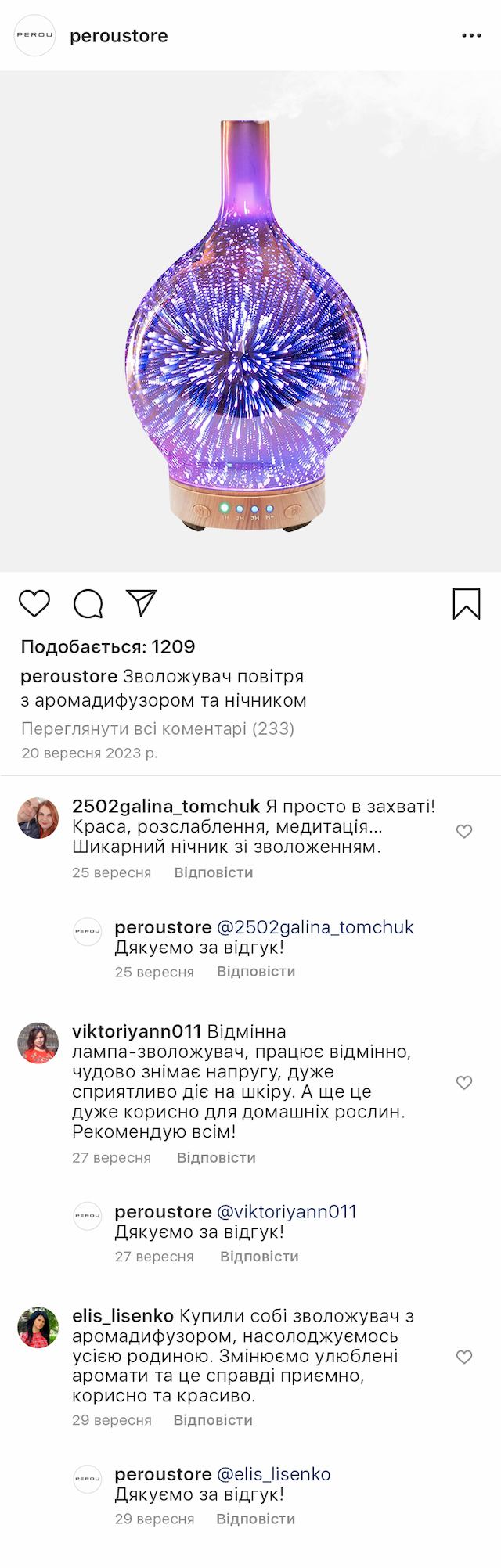Open the comment bubble icon
The image size is (501, 1568).
pos(88,604)
